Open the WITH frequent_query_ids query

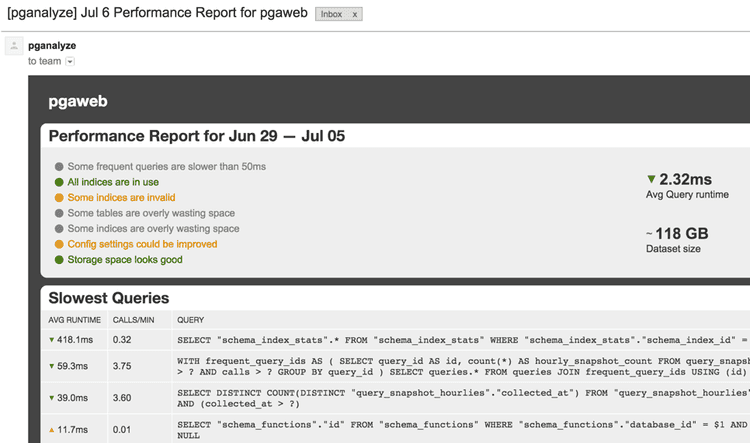coord(463,366)
